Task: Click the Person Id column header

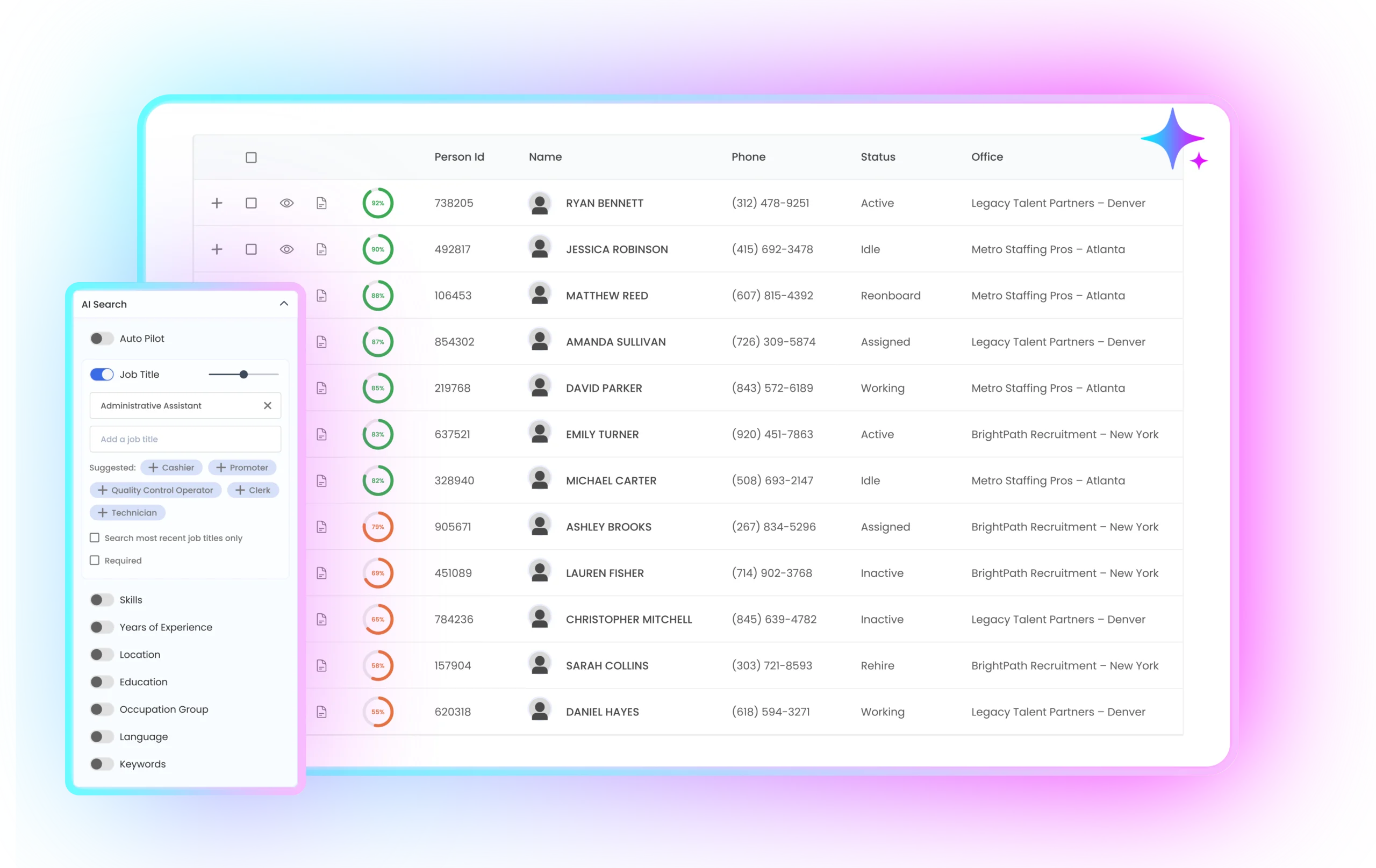Action: coord(459,156)
